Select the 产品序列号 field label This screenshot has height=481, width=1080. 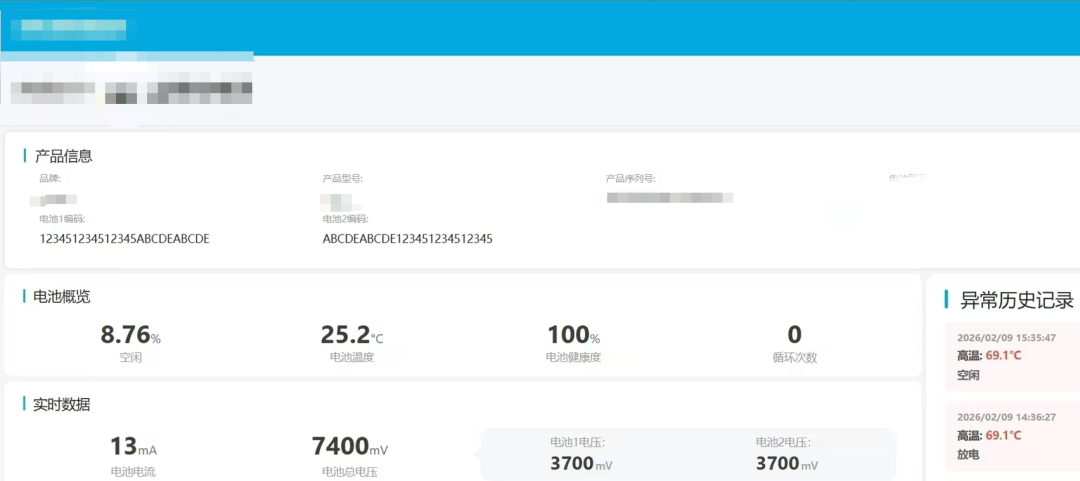click(x=631, y=179)
